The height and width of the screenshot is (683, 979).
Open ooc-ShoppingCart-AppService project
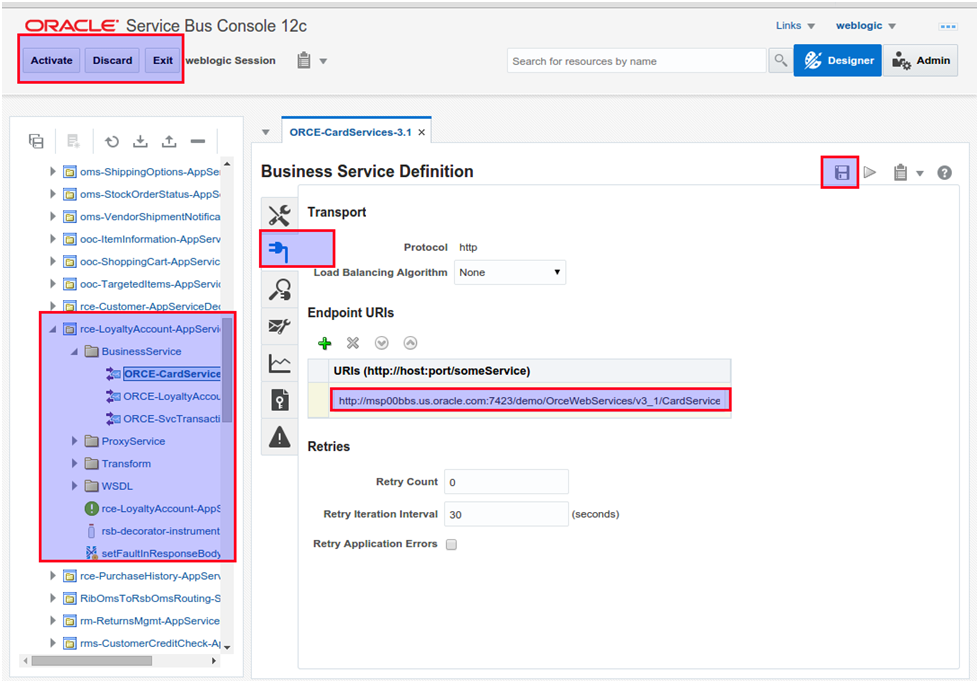tap(150, 261)
